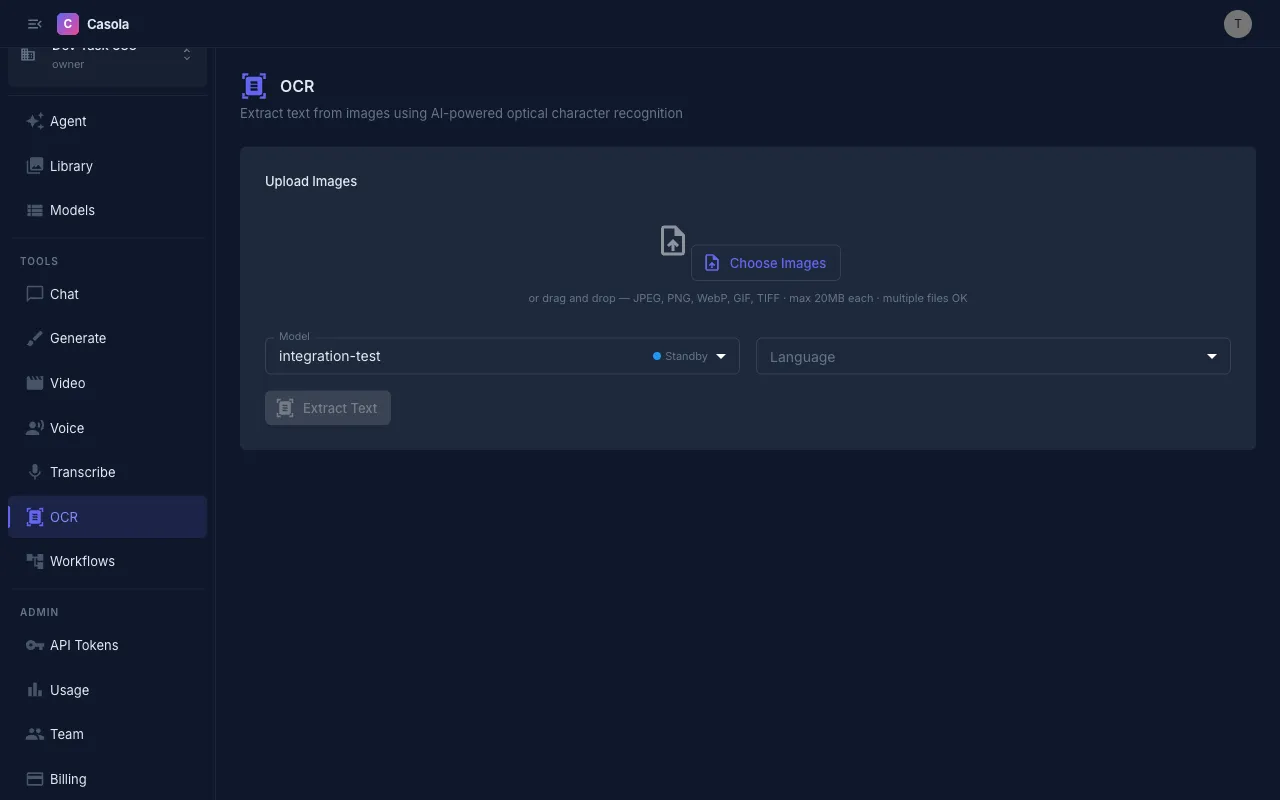Click the API Tokens key icon

click(x=33, y=645)
